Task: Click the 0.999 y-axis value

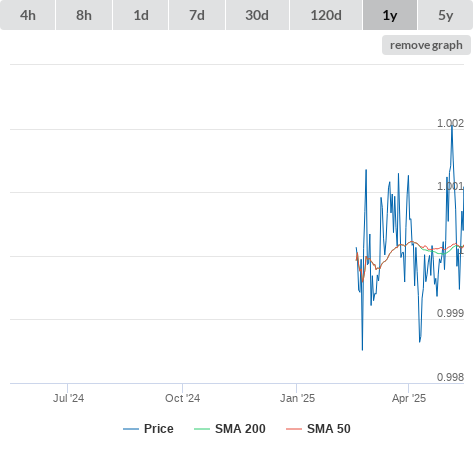Action: [x=450, y=313]
